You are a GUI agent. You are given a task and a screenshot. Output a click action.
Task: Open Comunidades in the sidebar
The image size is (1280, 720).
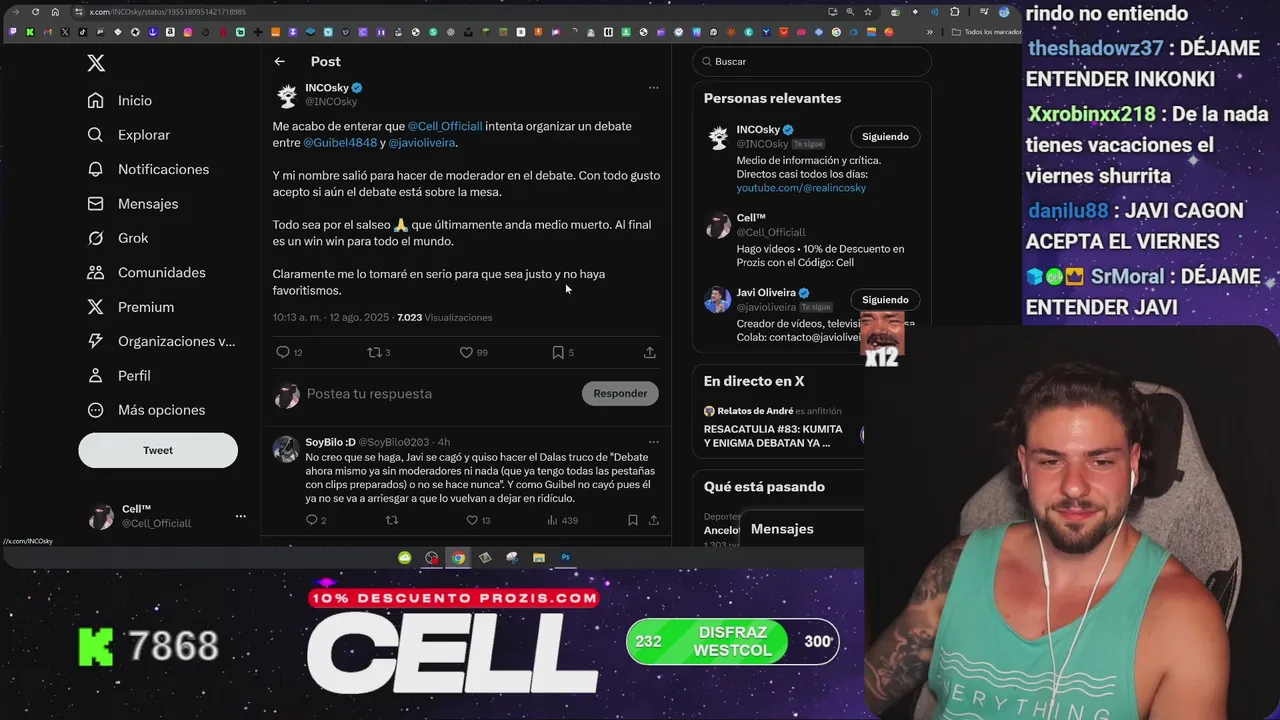coord(146,273)
